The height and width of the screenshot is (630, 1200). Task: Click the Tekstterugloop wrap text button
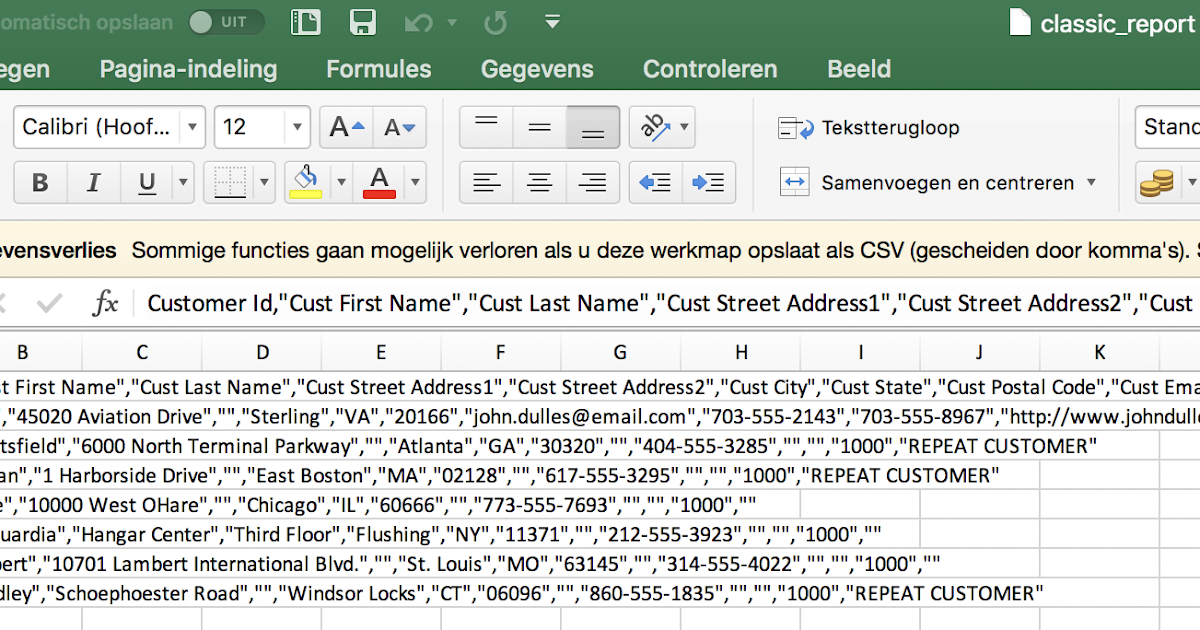click(x=868, y=128)
